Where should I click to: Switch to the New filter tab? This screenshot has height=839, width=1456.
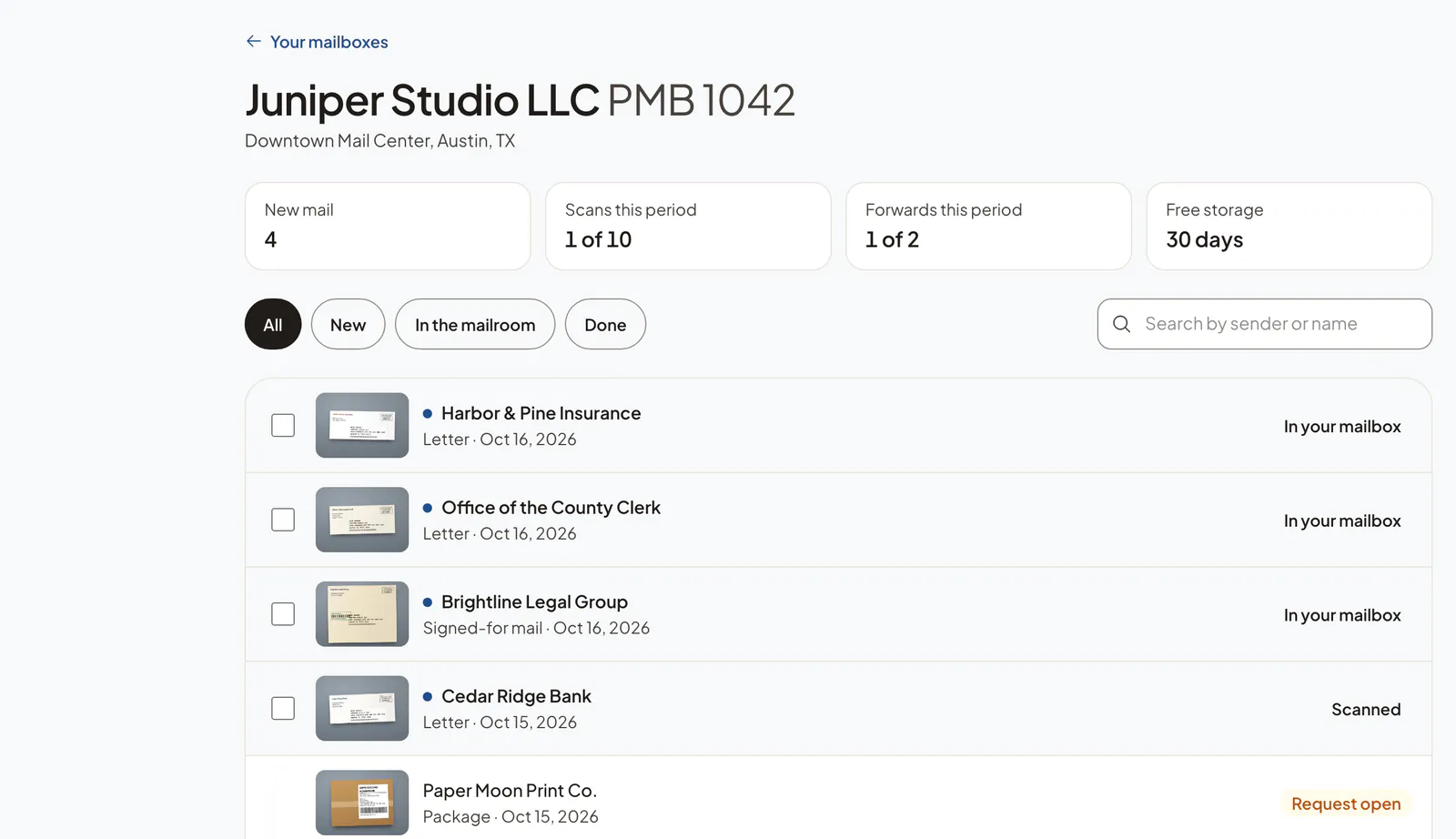(x=348, y=324)
